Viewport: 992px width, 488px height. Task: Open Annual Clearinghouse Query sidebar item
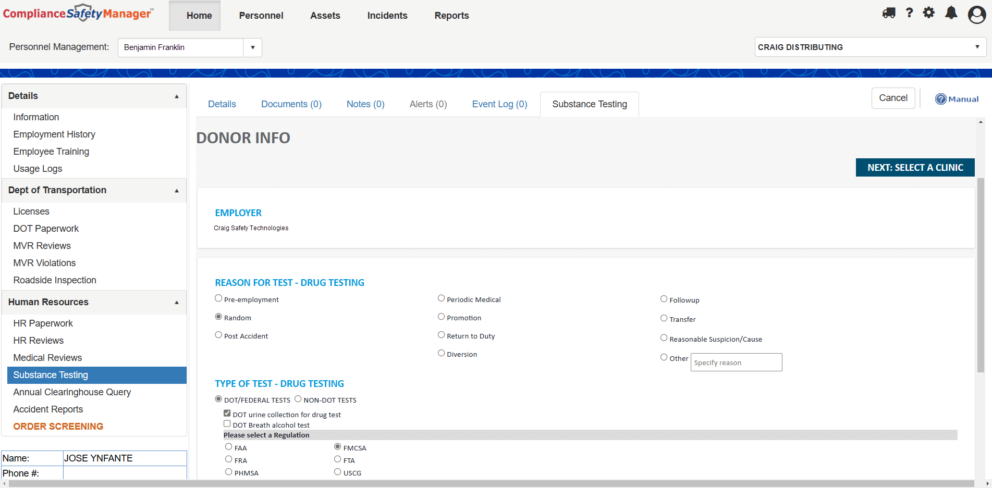coord(72,392)
